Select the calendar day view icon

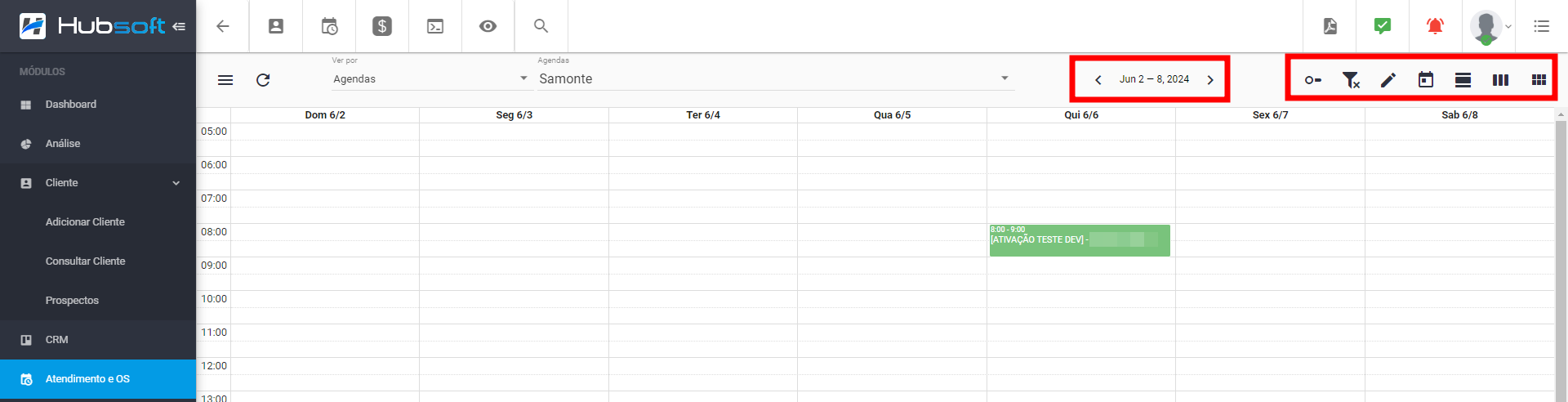point(1426,80)
